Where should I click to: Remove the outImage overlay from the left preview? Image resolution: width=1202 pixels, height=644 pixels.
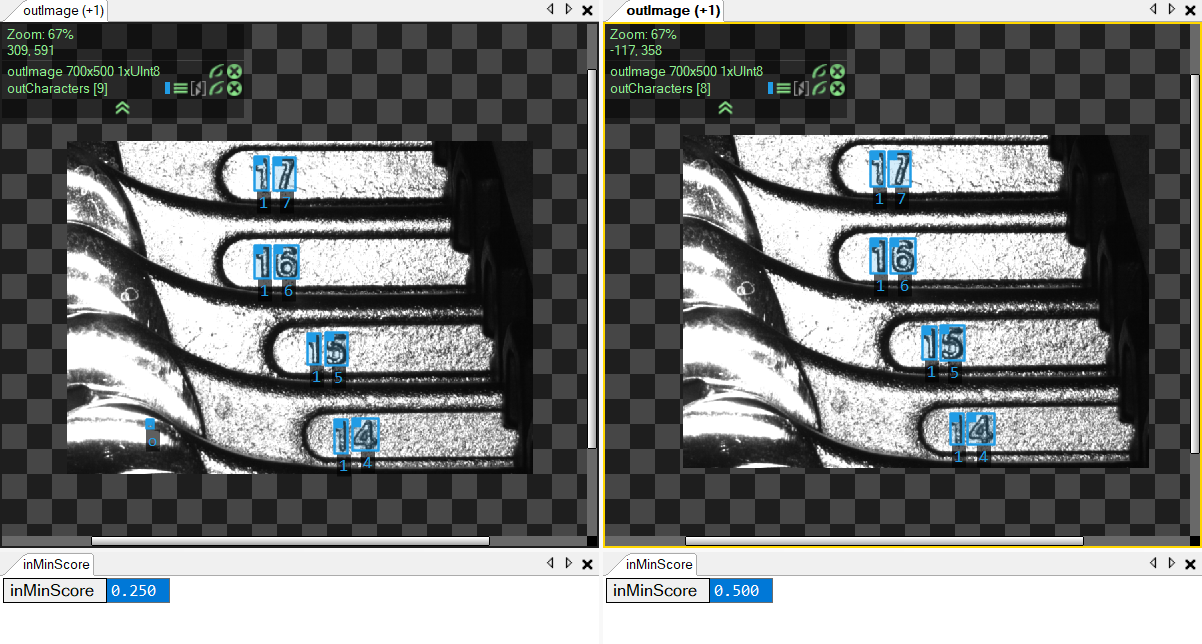pyautogui.click(x=234, y=71)
